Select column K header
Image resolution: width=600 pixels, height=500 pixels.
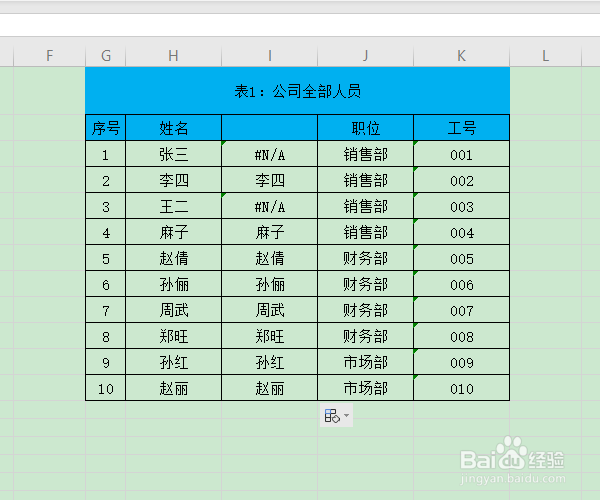point(461,56)
